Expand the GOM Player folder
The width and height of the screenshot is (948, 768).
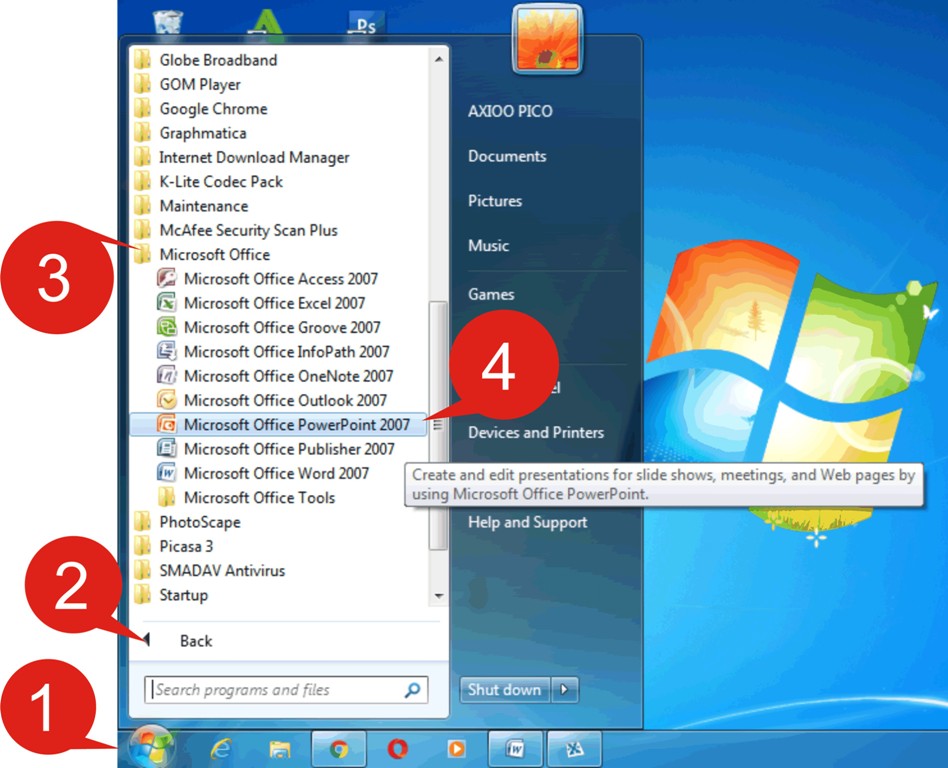pos(187,84)
